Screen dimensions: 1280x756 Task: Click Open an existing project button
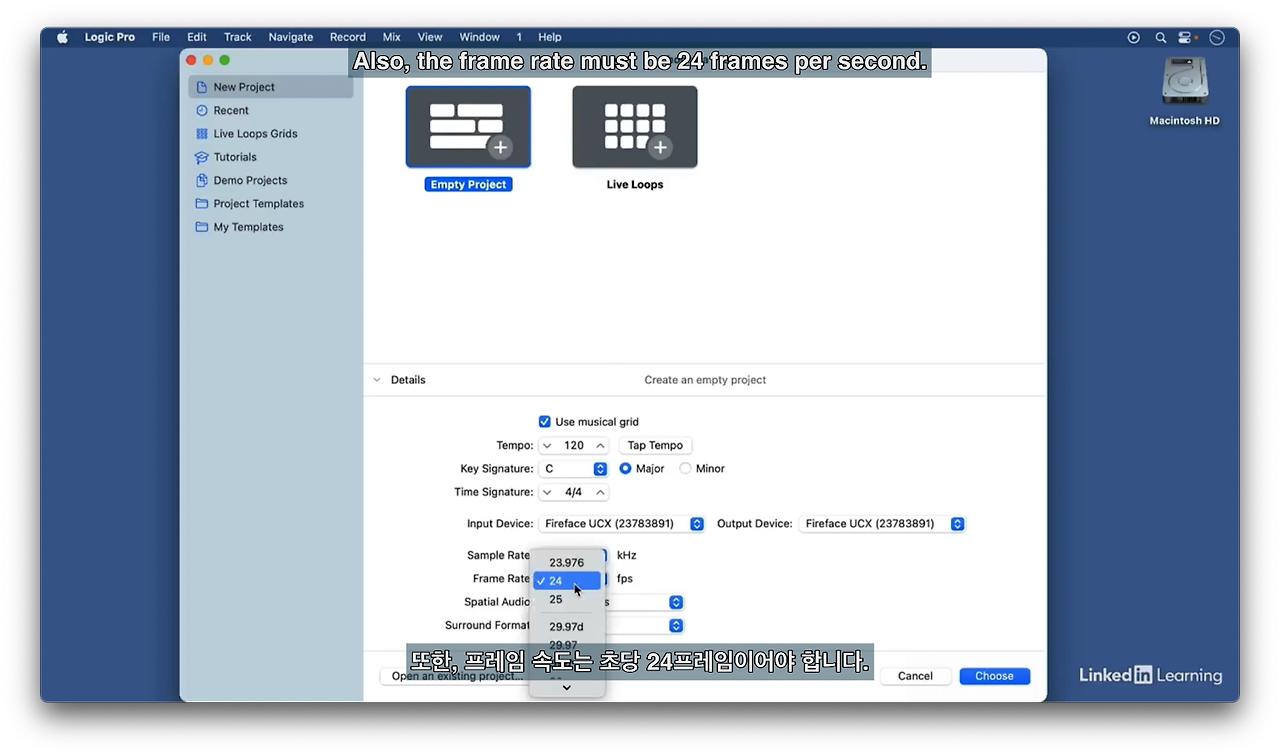click(x=455, y=676)
